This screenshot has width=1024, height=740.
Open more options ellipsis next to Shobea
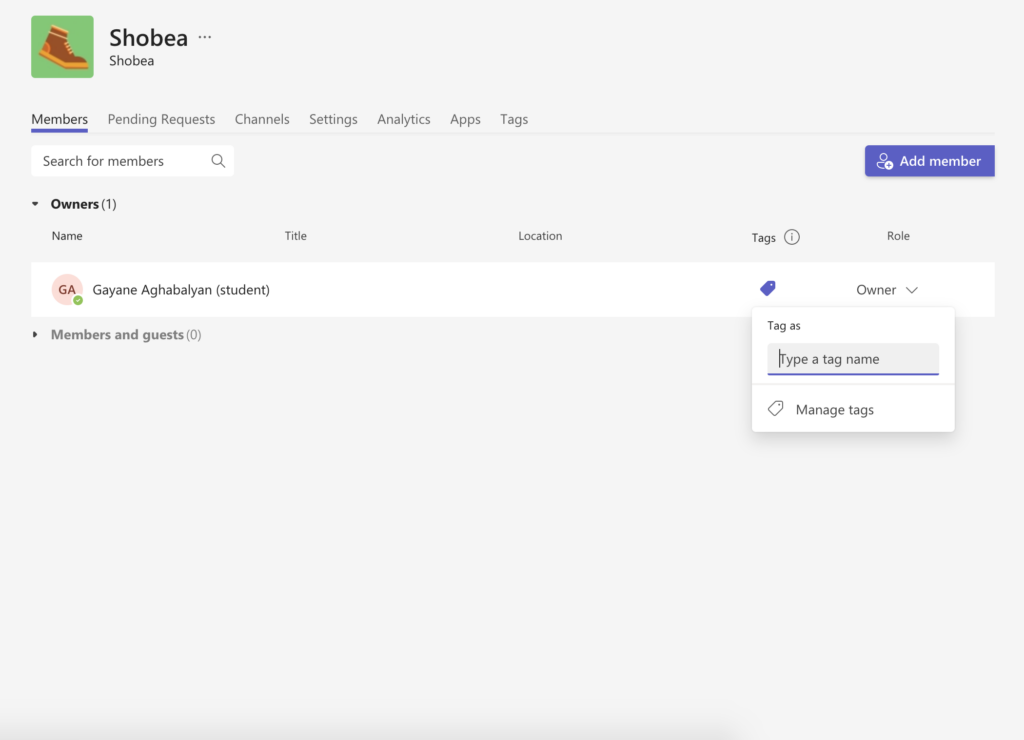tap(204, 37)
